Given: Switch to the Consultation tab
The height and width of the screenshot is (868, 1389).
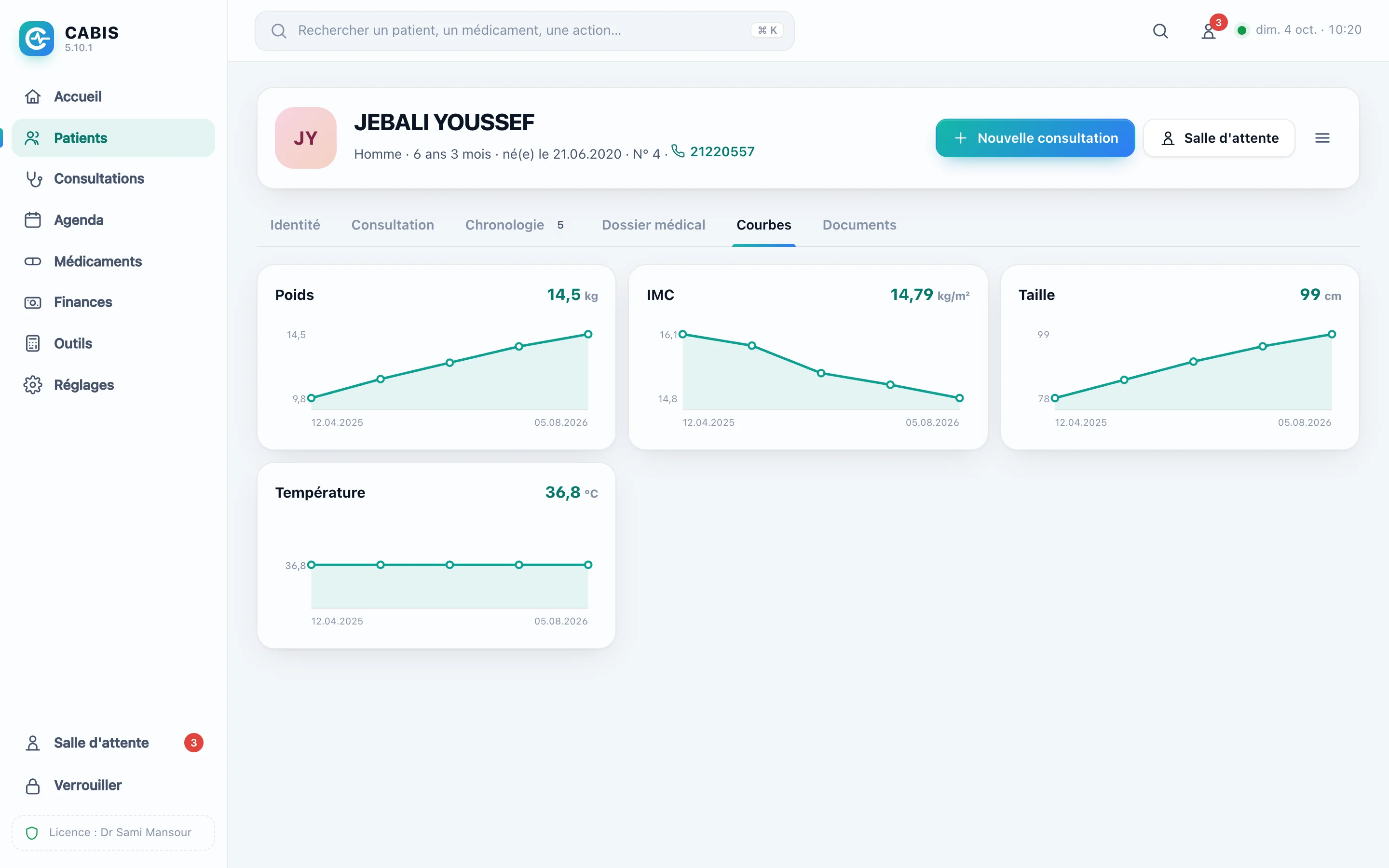Looking at the screenshot, I should (393, 225).
